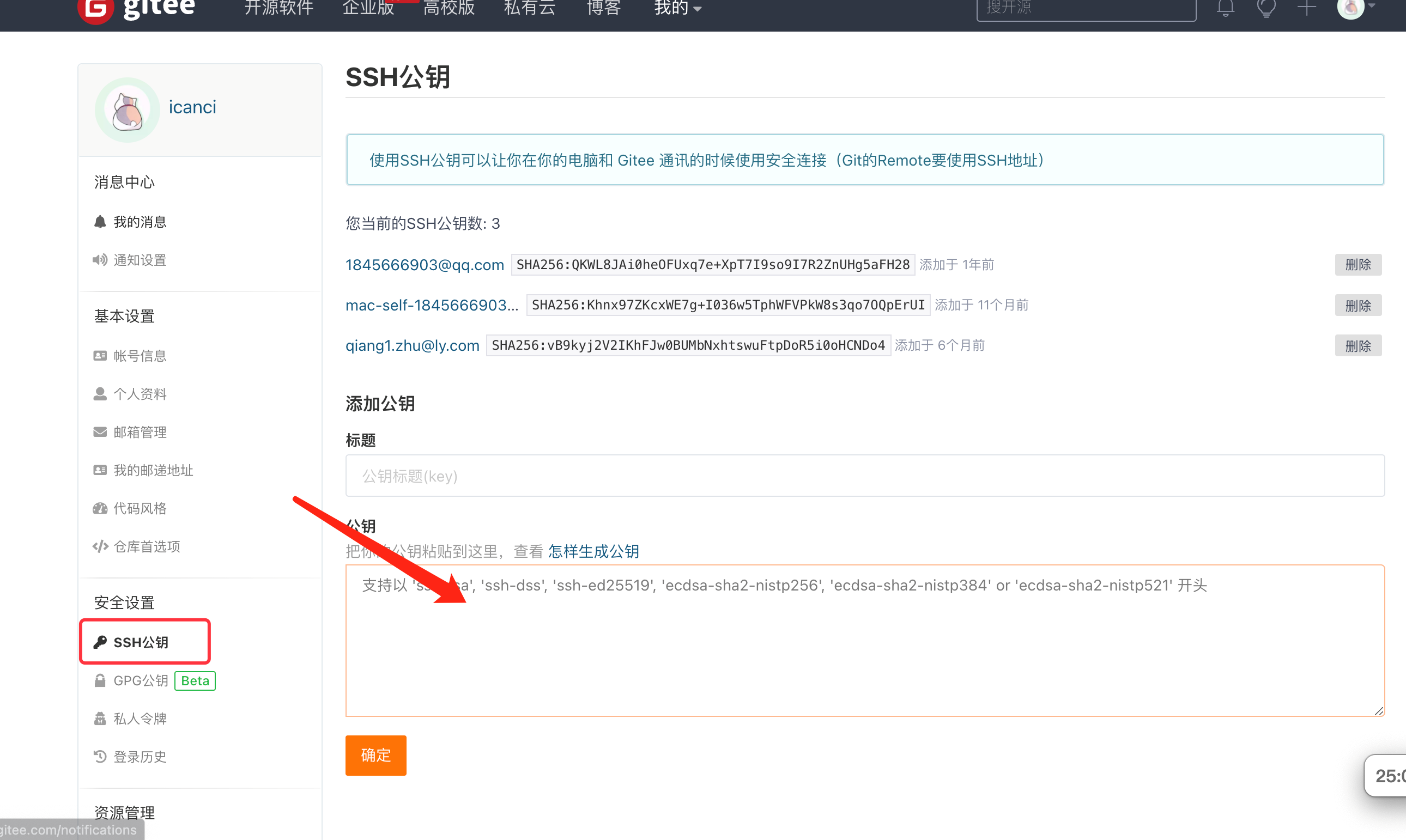The width and height of the screenshot is (1406, 840).
Task: Click the green Beta badge
Action: click(x=195, y=680)
